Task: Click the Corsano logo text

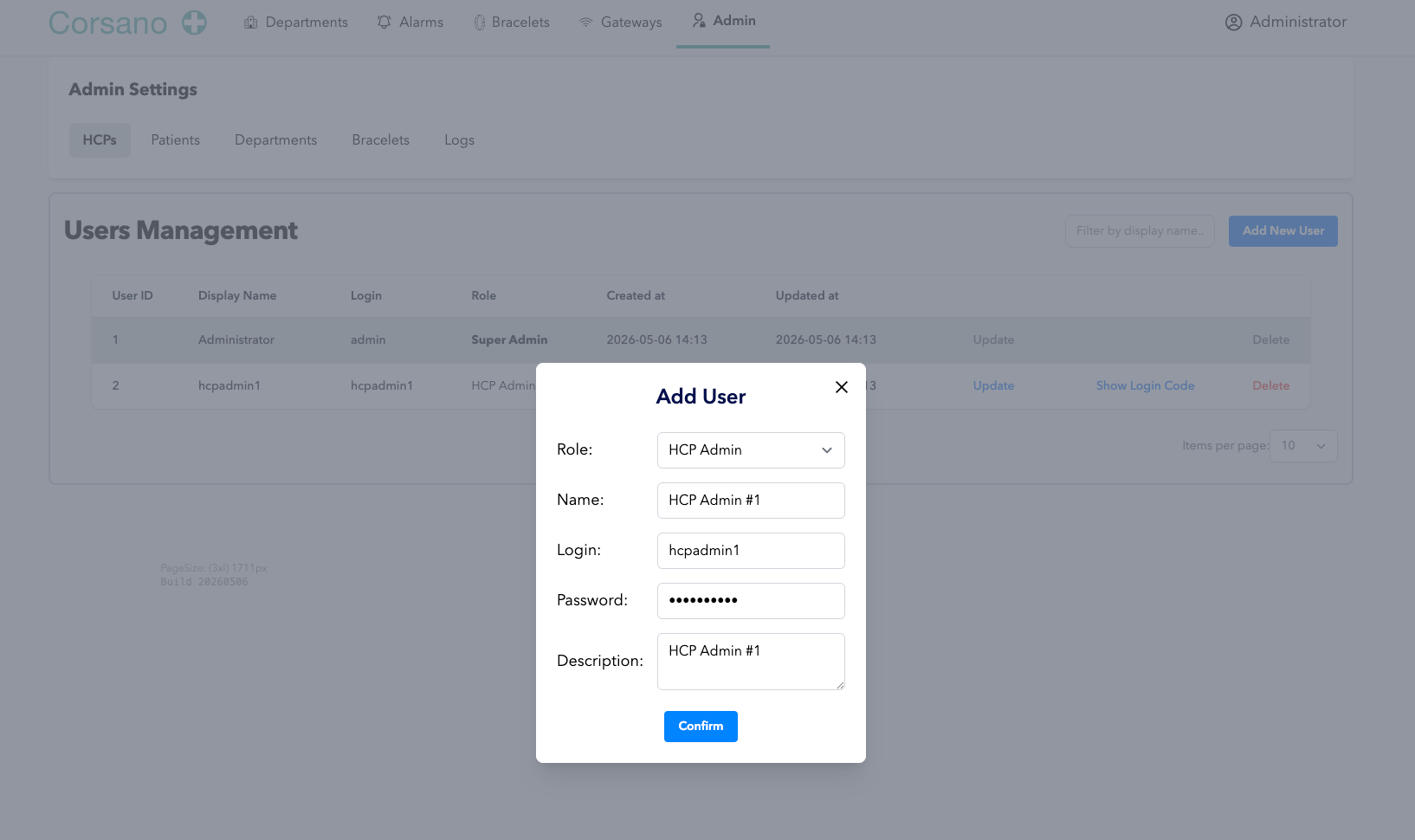Action: (108, 23)
